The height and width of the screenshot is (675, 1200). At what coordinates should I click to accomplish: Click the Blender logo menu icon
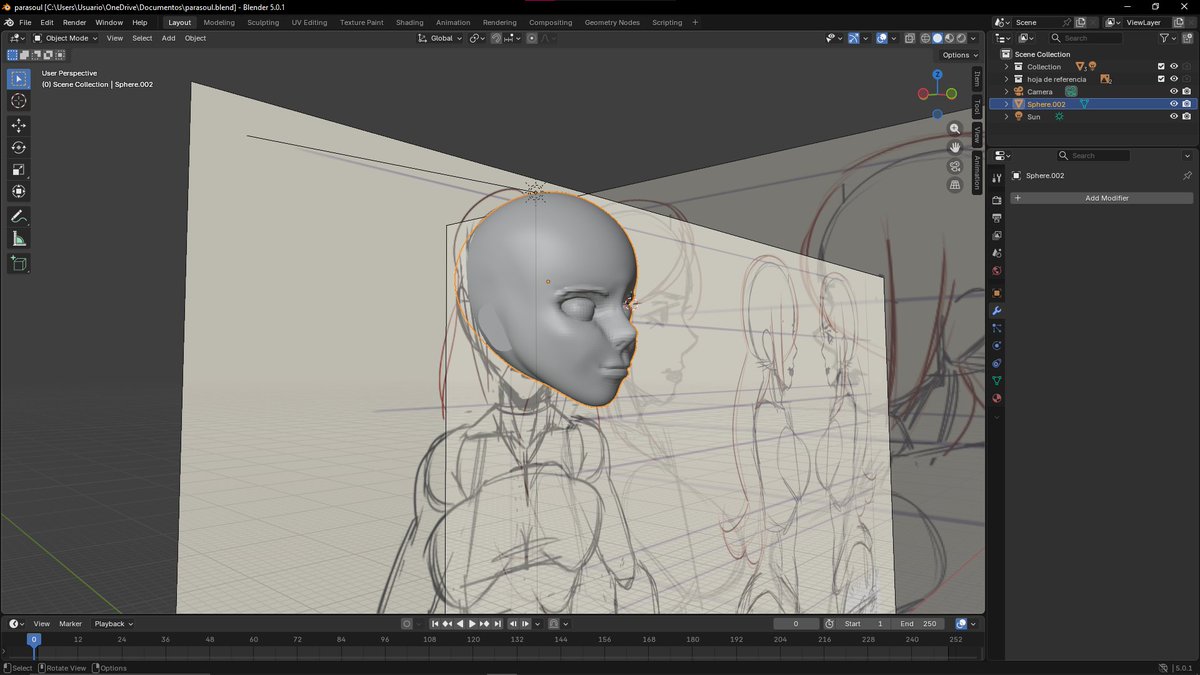(9, 22)
